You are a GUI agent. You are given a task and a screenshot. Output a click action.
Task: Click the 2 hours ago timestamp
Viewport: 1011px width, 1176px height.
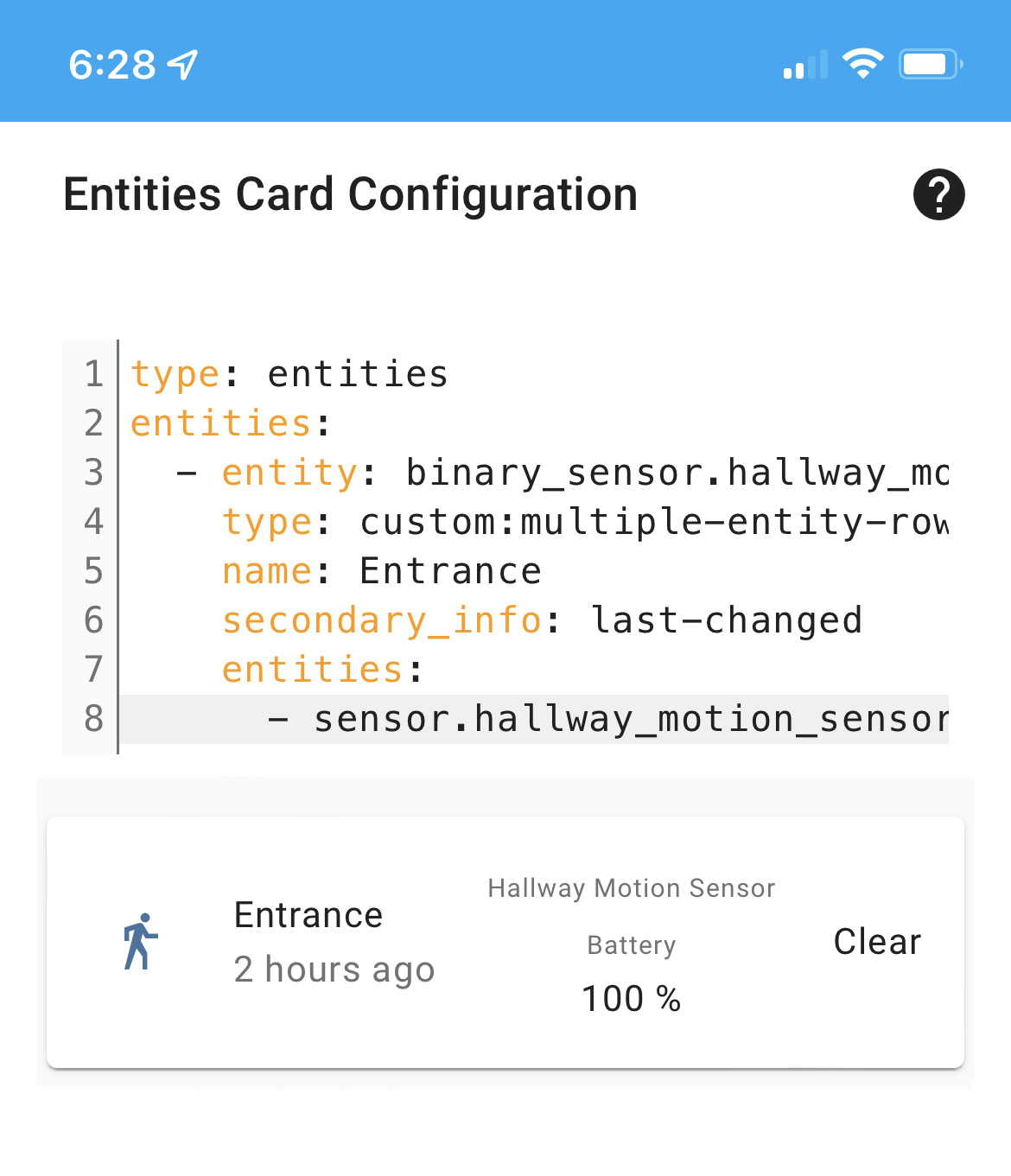click(x=335, y=969)
